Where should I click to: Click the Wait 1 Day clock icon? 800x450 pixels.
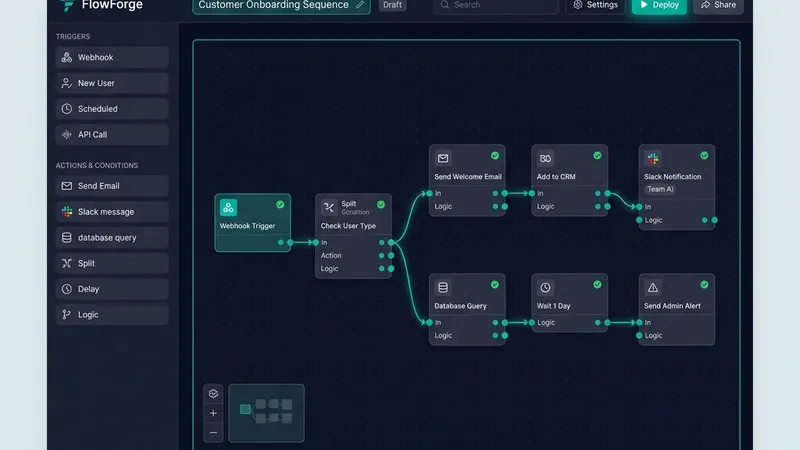(545, 288)
